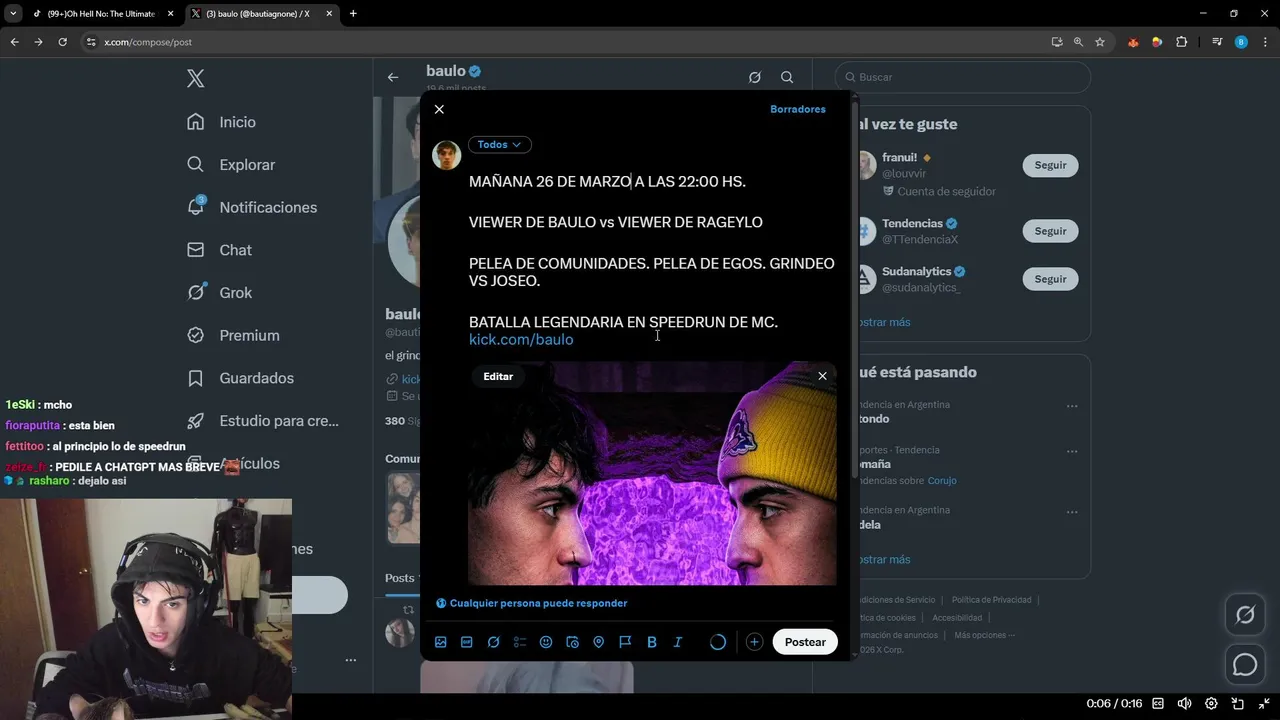Add an image with the media icon
This screenshot has height=720, width=1280.
[x=440, y=642]
